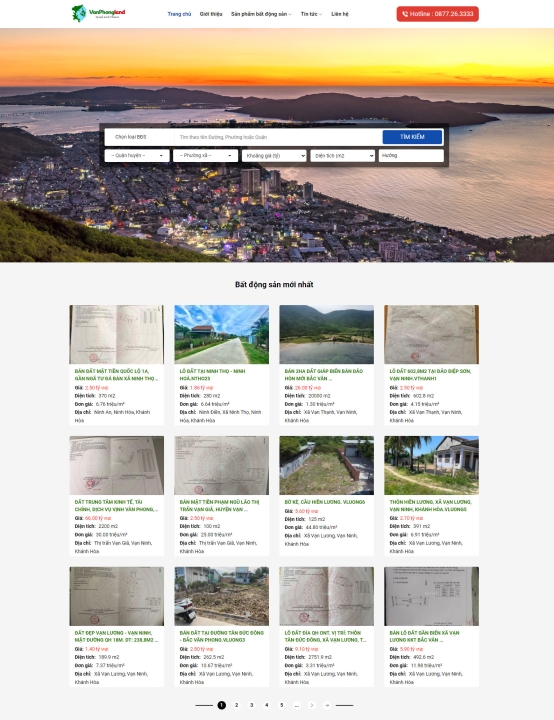The height and width of the screenshot is (720, 554).
Task: Open link BỜ KÈ, CẦU HIỀN LƯƠNG
Action: point(324,502)
